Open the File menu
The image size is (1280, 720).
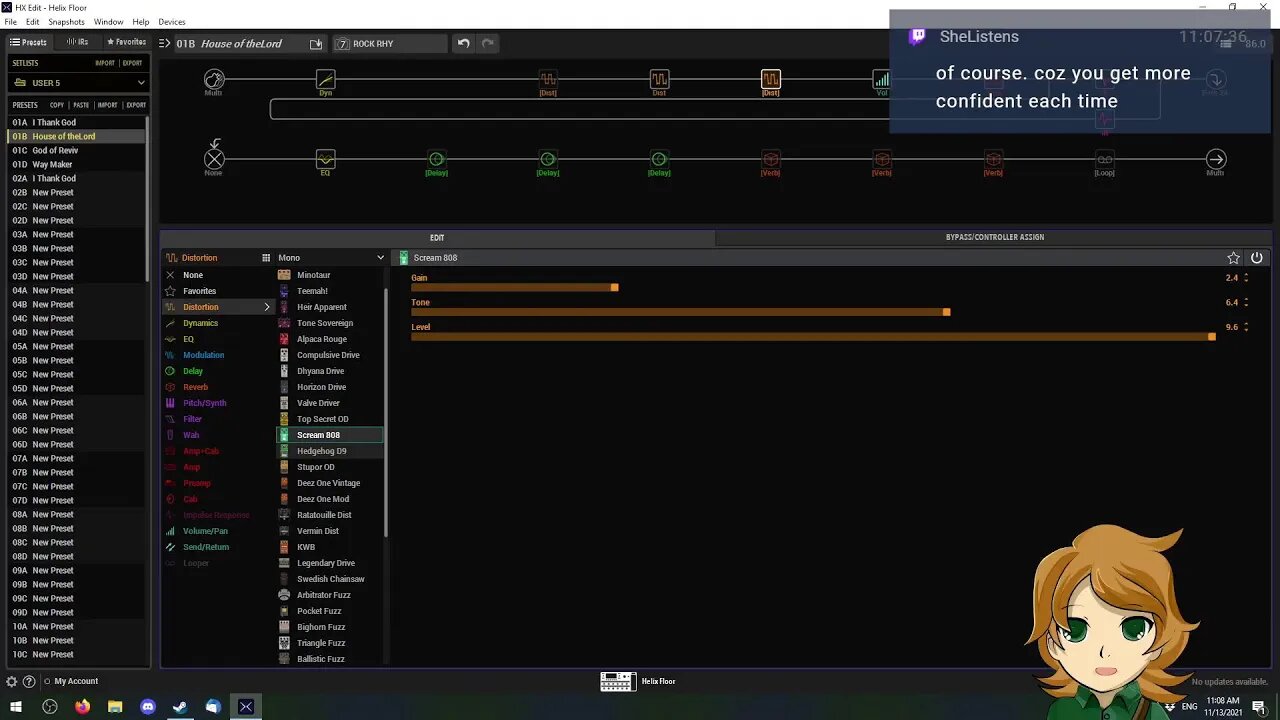click(10, 22)
